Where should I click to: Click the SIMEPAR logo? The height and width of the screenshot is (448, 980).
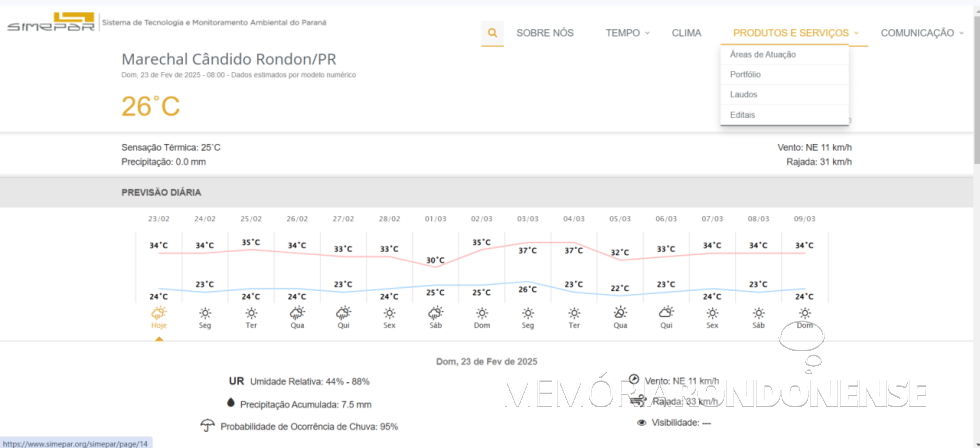tap(51, 22)
